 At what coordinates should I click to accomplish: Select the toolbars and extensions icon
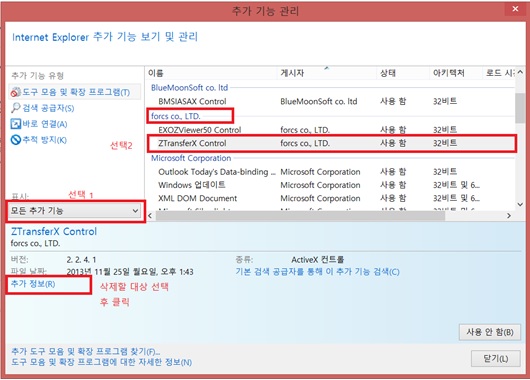point(16,92)
